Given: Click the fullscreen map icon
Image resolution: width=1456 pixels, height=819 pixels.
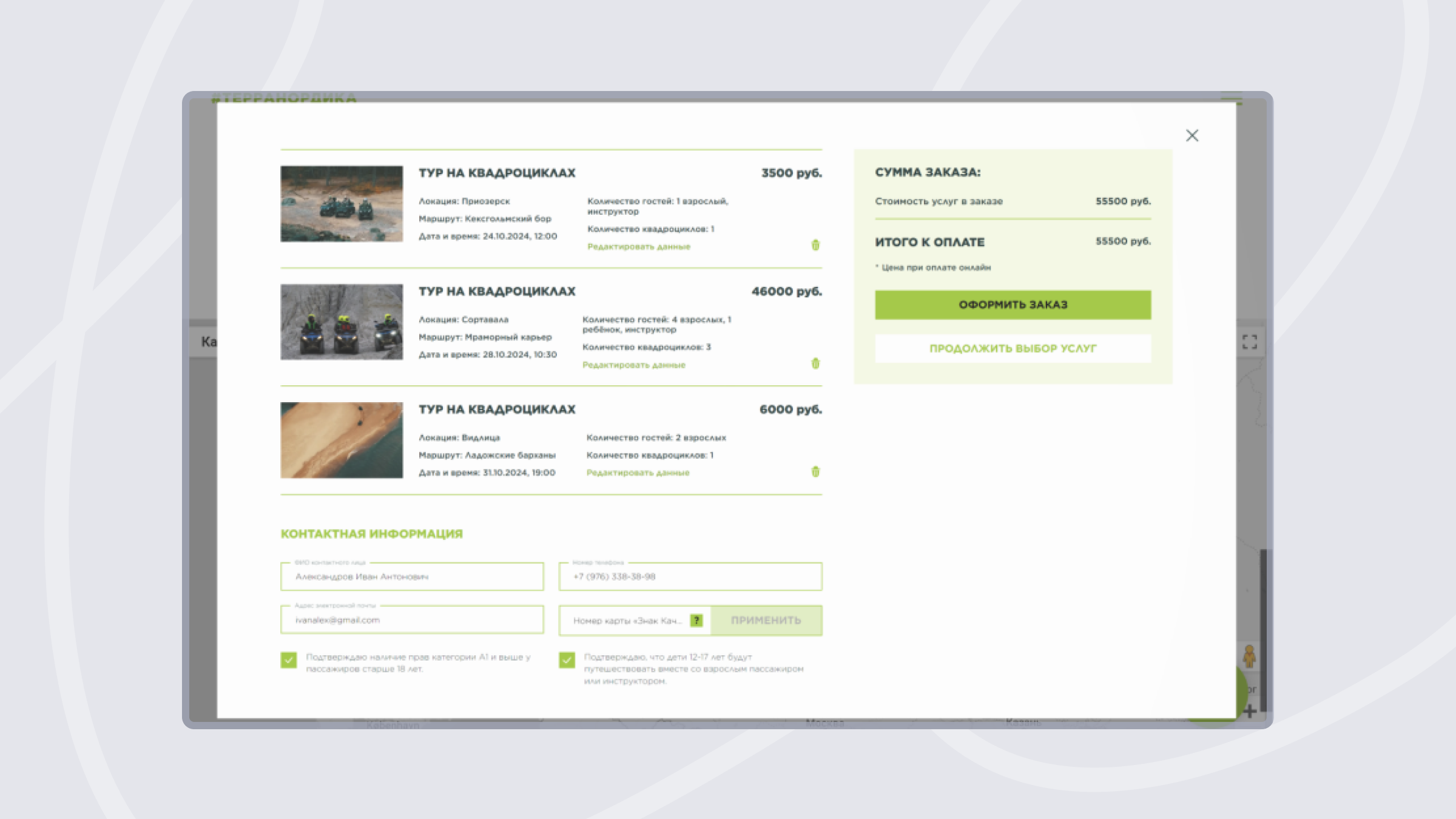Looking at the screenshot, I should [x=1249, y=342].
